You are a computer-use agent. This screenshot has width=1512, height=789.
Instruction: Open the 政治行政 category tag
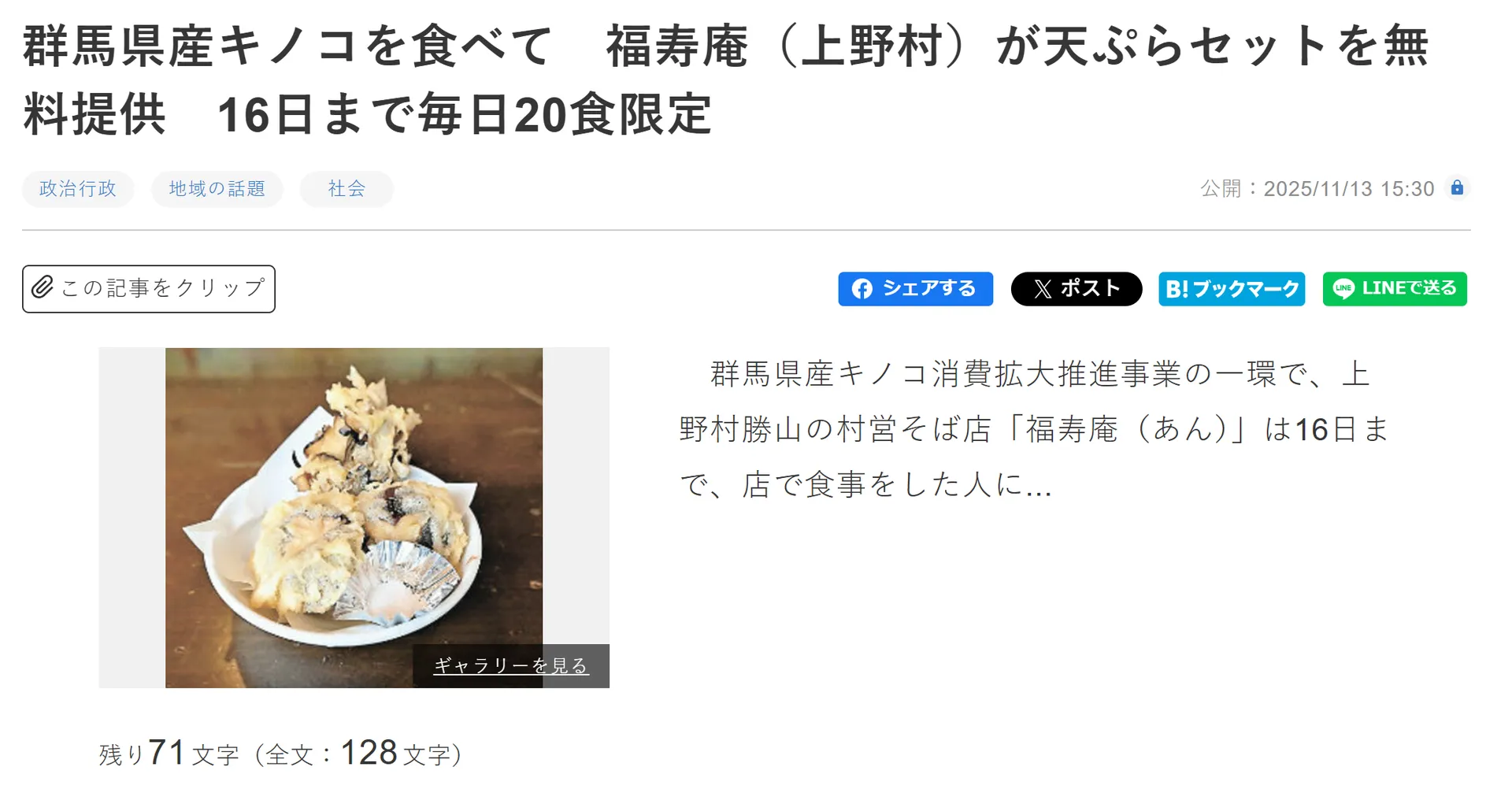pyautogui.click(x=78, y=189)
